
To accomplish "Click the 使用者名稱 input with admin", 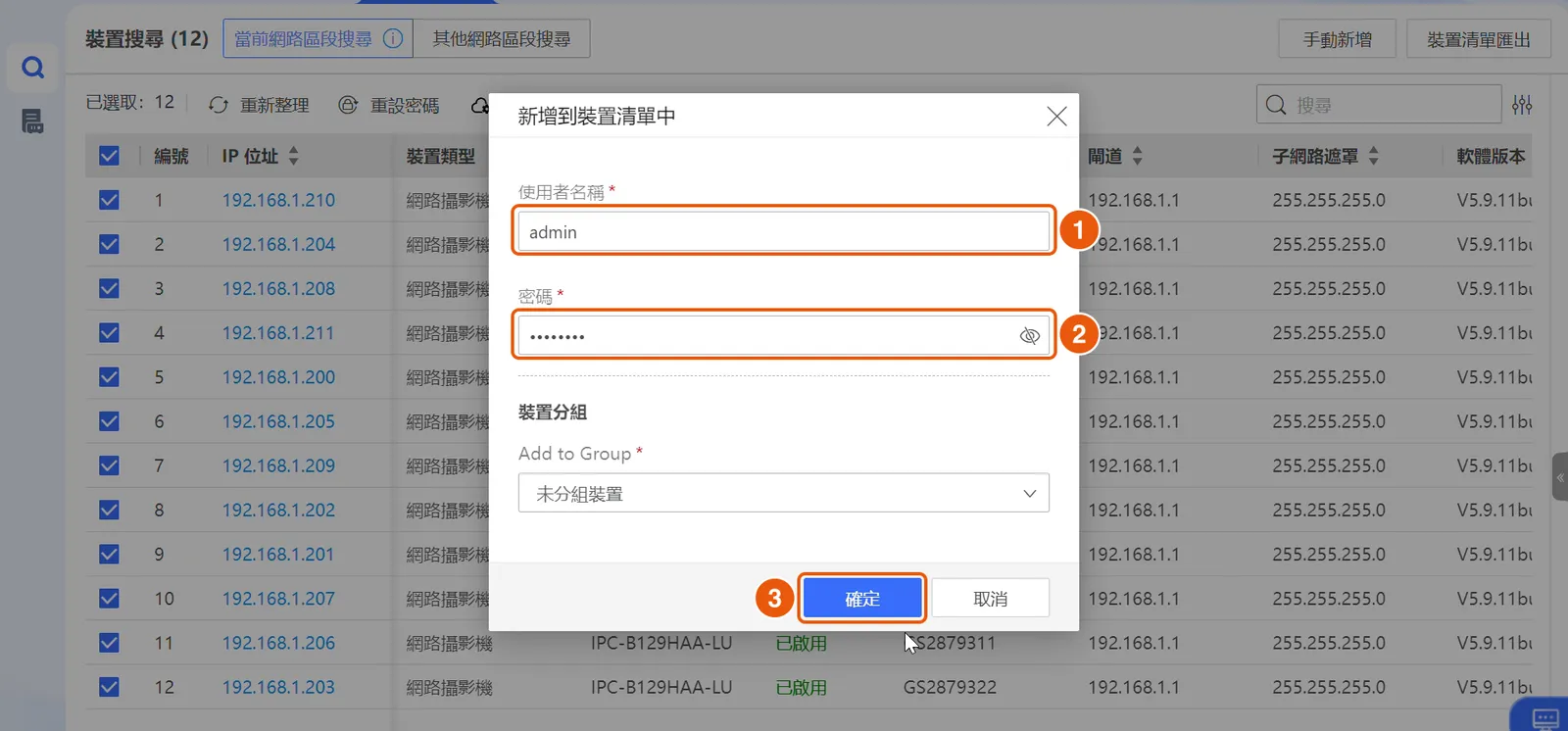I will [784, 232].
